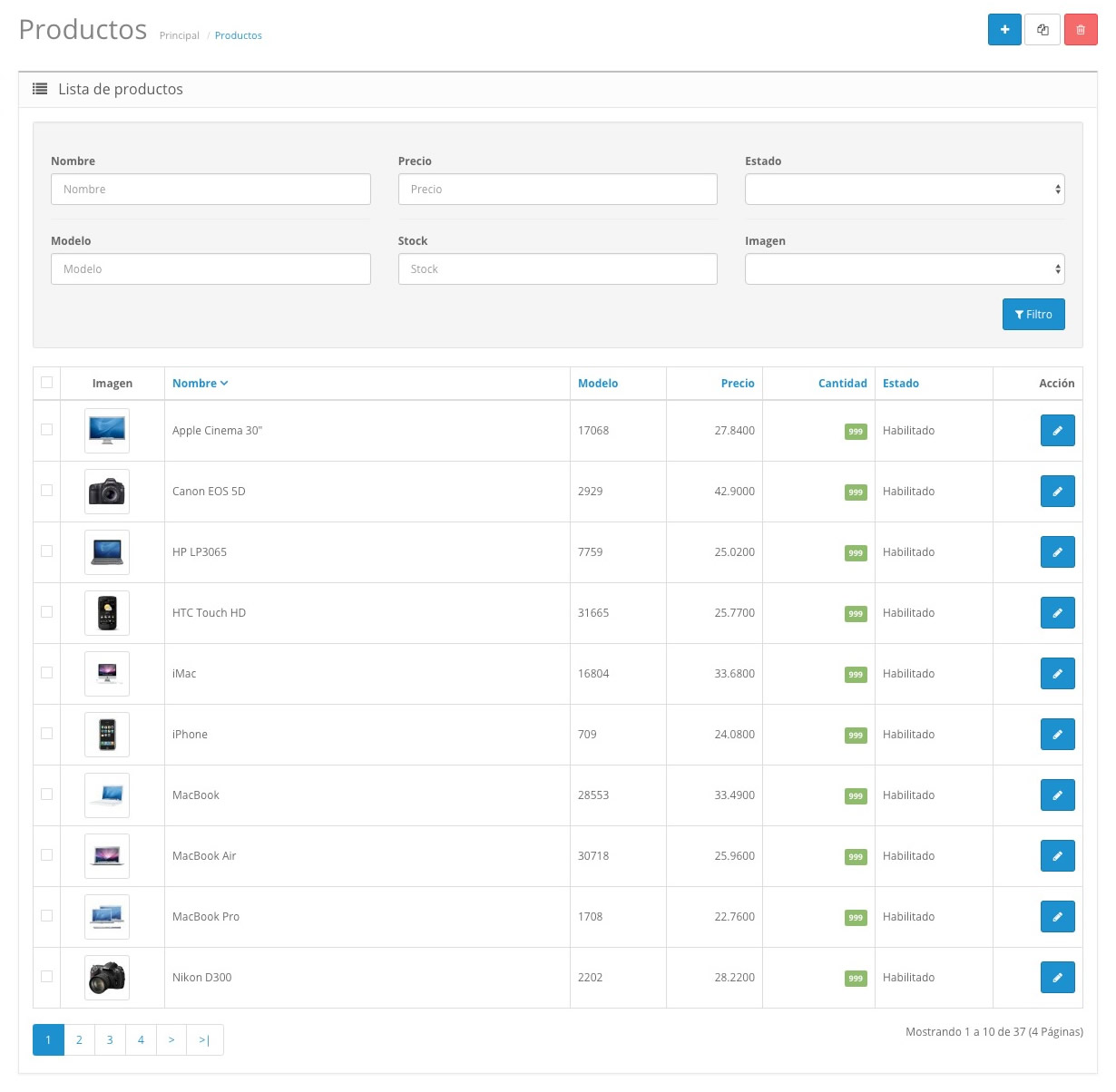Click the MacBook Air product thumbnail
The image size is (1116, 1092).
click(107, 856)
